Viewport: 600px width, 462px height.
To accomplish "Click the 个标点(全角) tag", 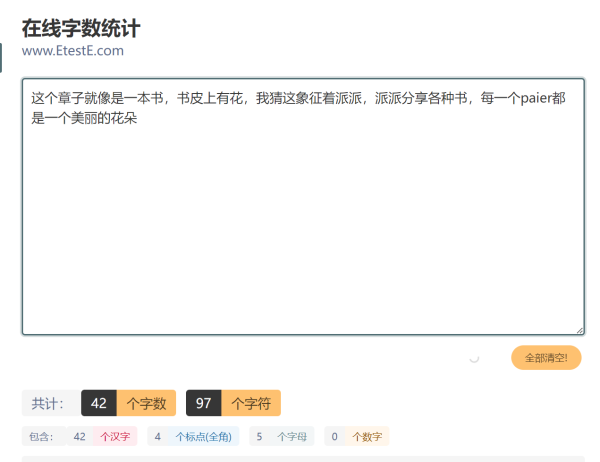I will click(204, 436).
